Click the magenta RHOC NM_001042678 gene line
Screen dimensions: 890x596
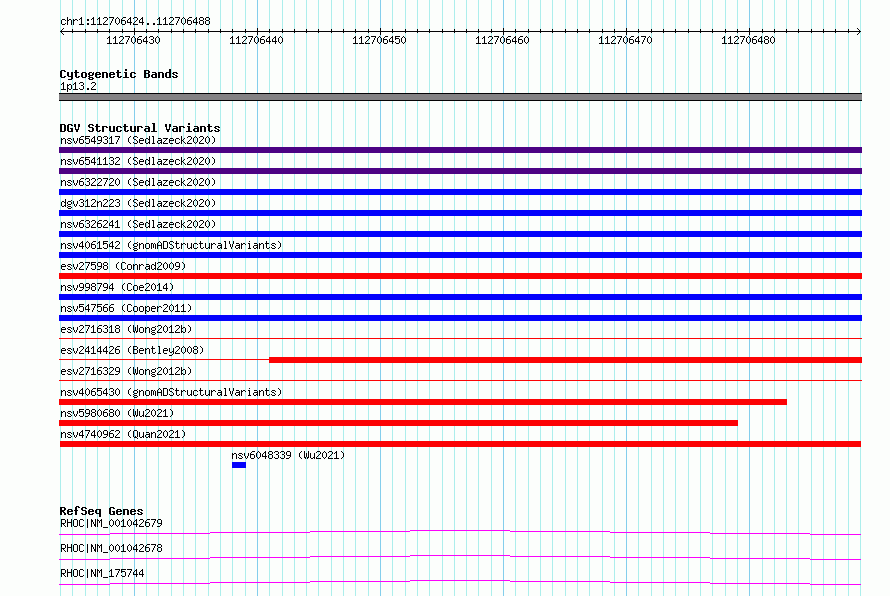(460, 557)
